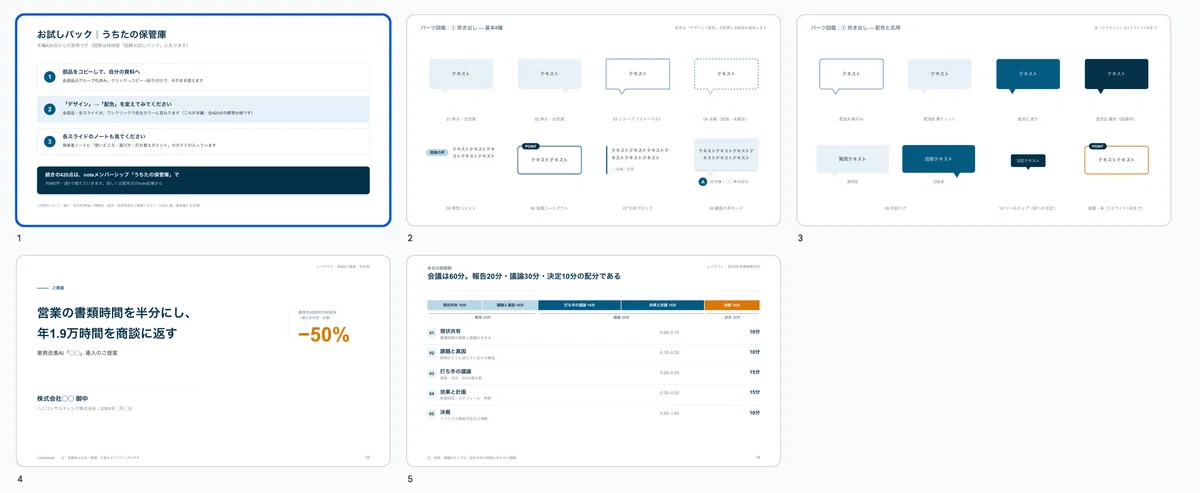Click step 1 row "部品をコピーして、自分の資料へ"

pos(203,77)
